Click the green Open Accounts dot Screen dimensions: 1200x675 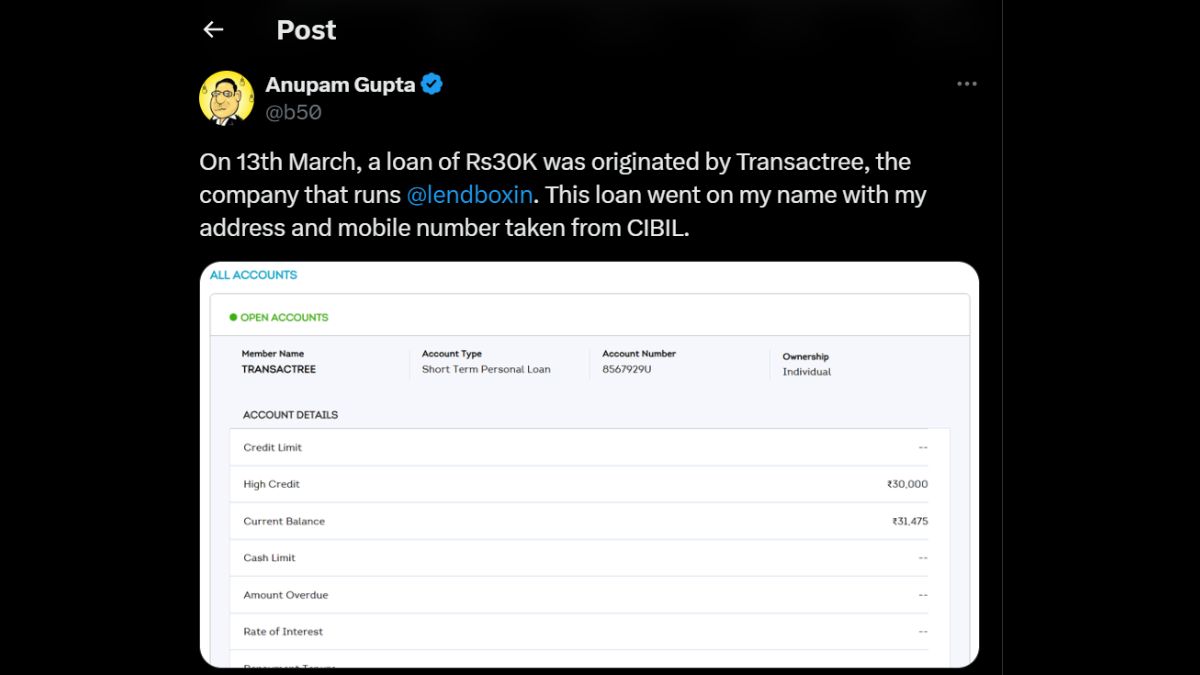click(x=233, y=317)
